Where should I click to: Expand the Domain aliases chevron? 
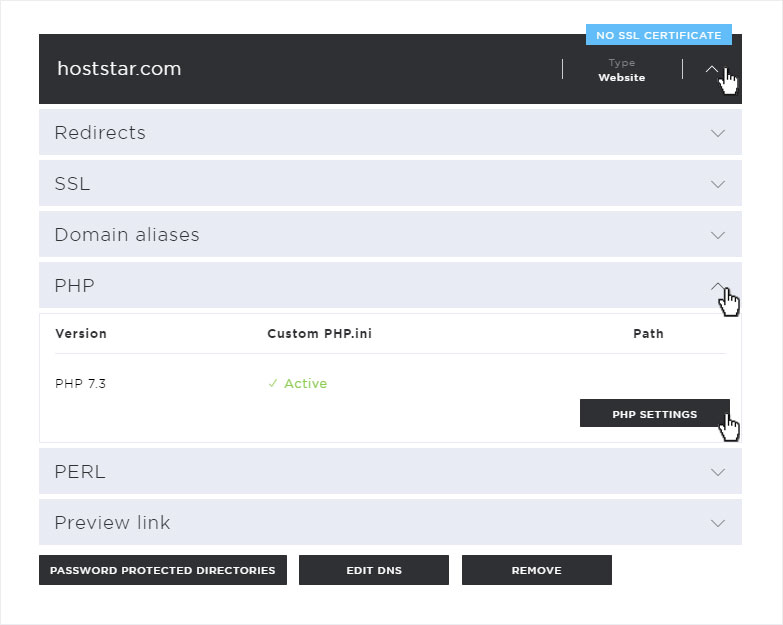(718, 235)
